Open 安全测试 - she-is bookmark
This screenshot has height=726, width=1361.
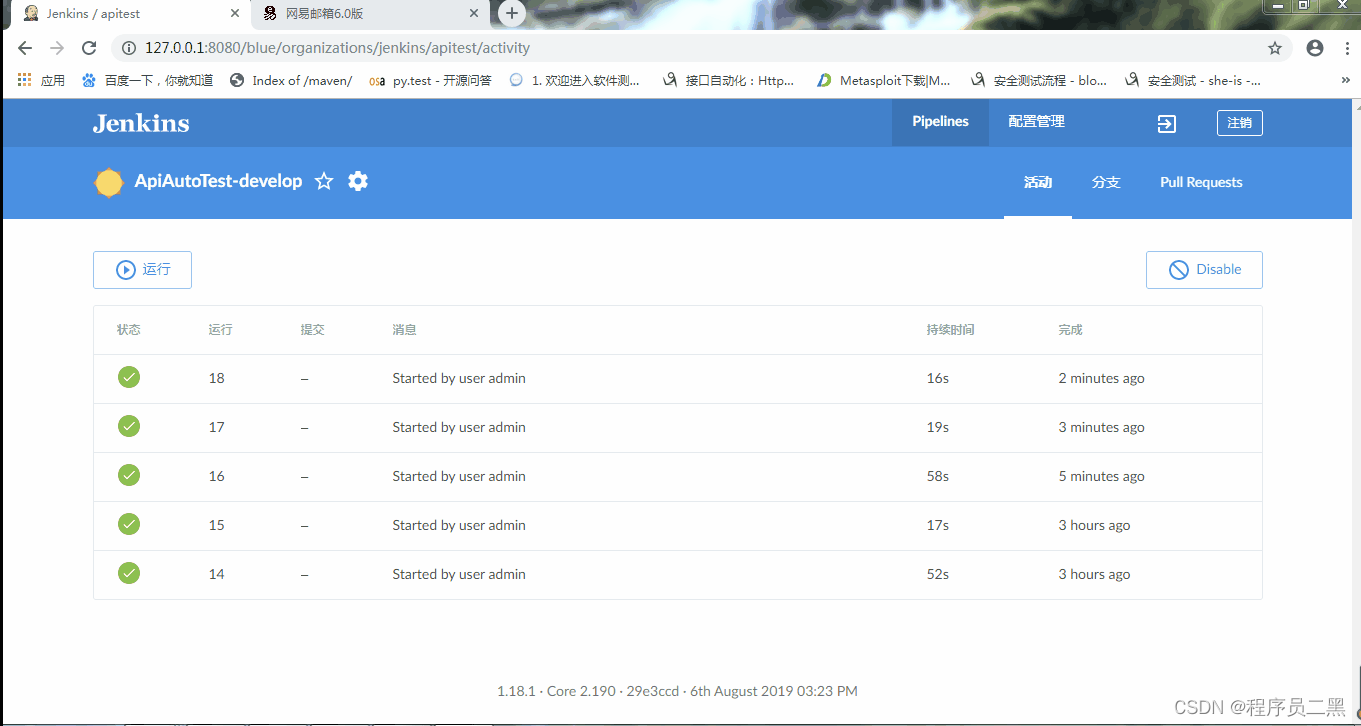1193,80
